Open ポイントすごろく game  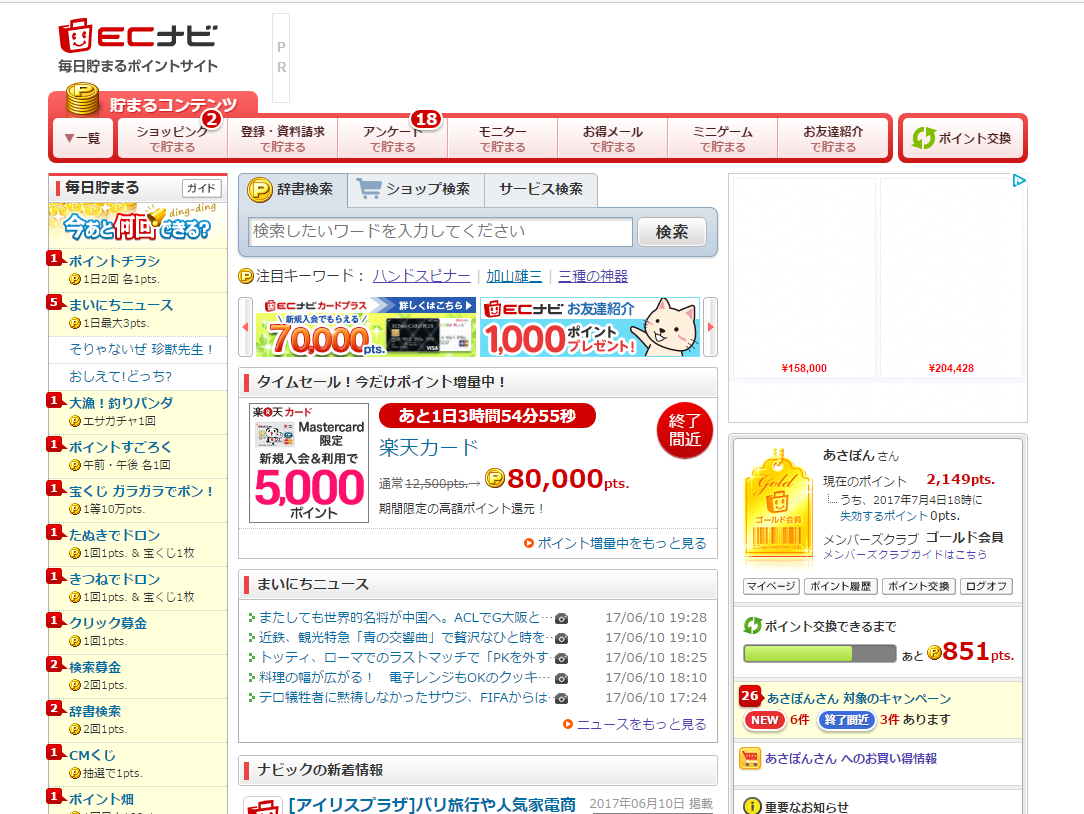tap(120, 447)
